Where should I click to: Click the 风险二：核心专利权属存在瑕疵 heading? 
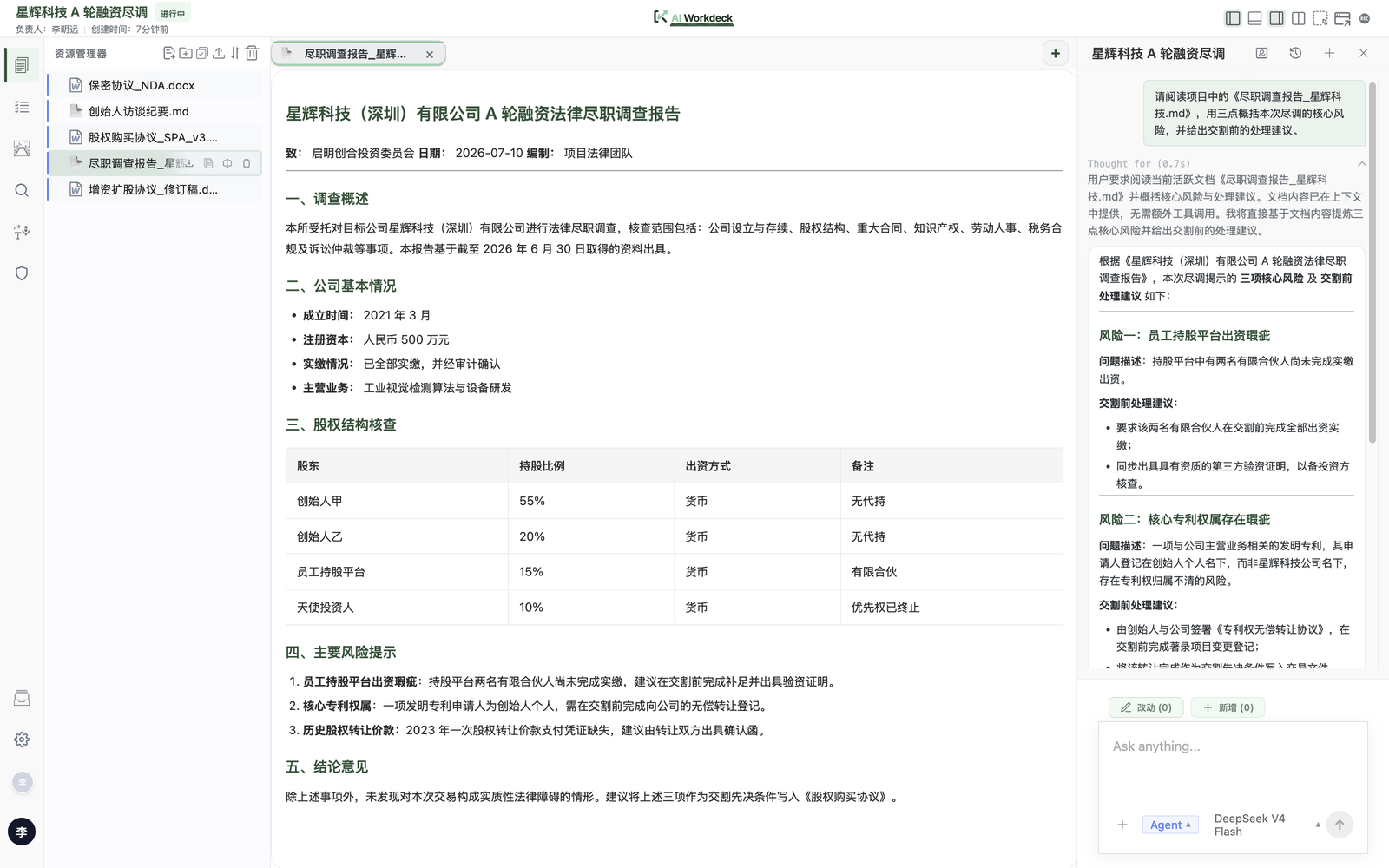click(1184, 519)
